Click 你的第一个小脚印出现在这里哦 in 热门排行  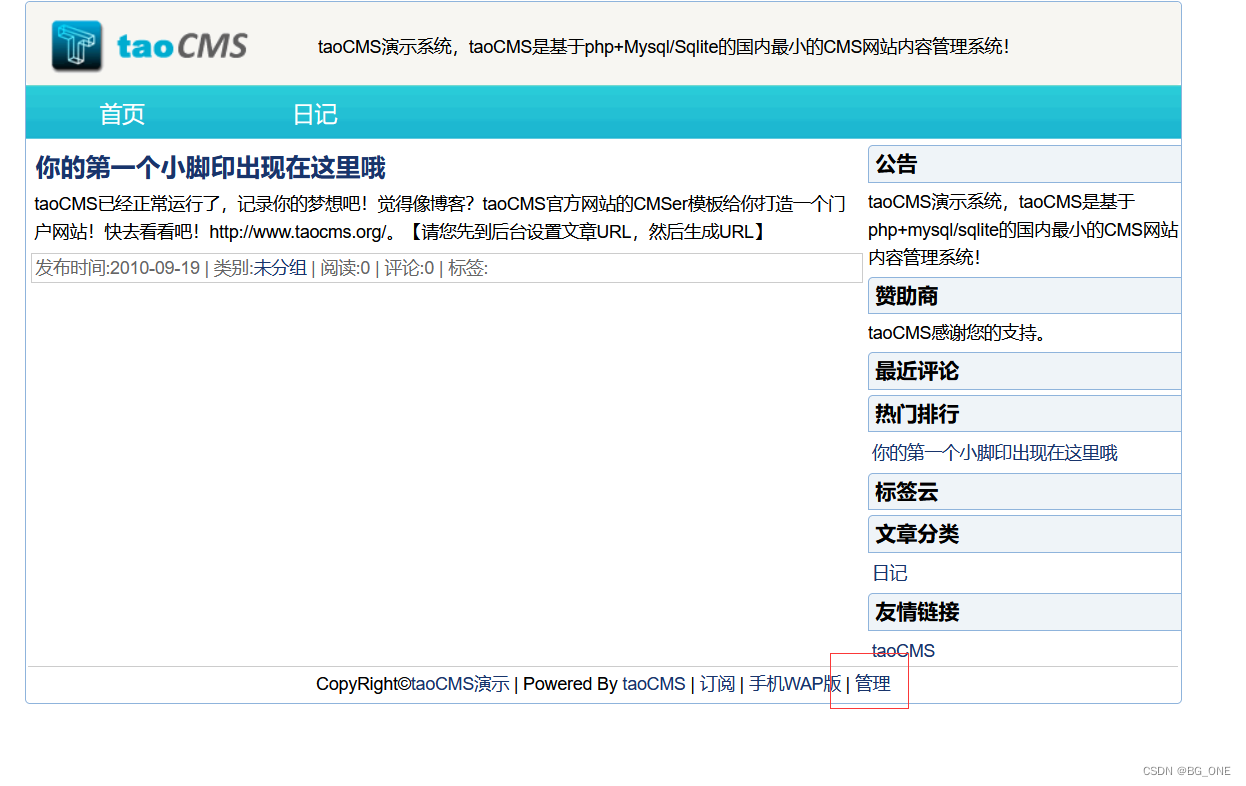(994, 453)
